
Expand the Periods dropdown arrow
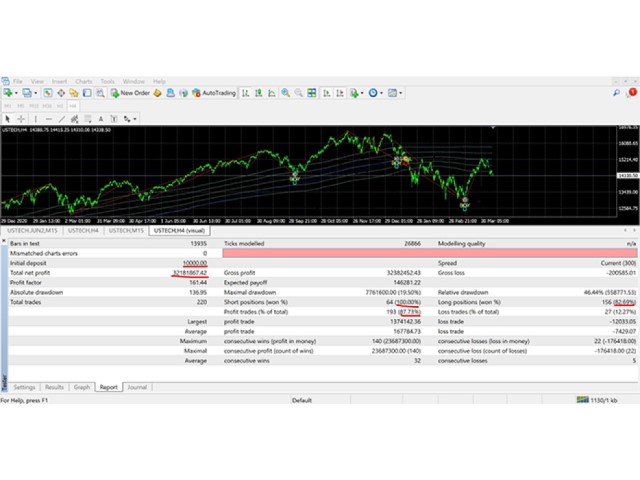tap(381, 93)
